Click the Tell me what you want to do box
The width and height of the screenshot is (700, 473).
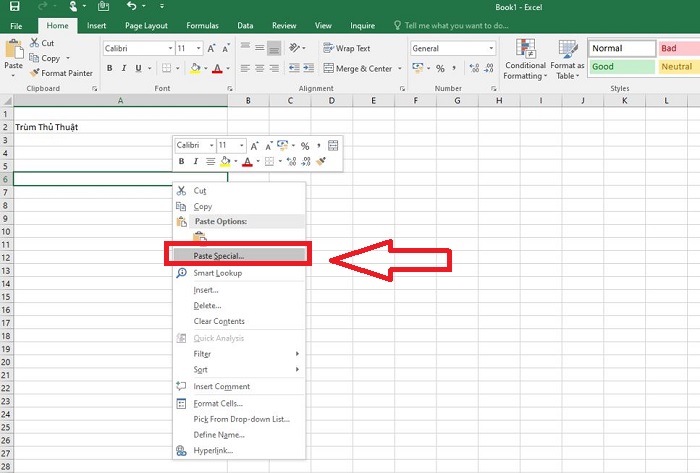tap(451, 26)
